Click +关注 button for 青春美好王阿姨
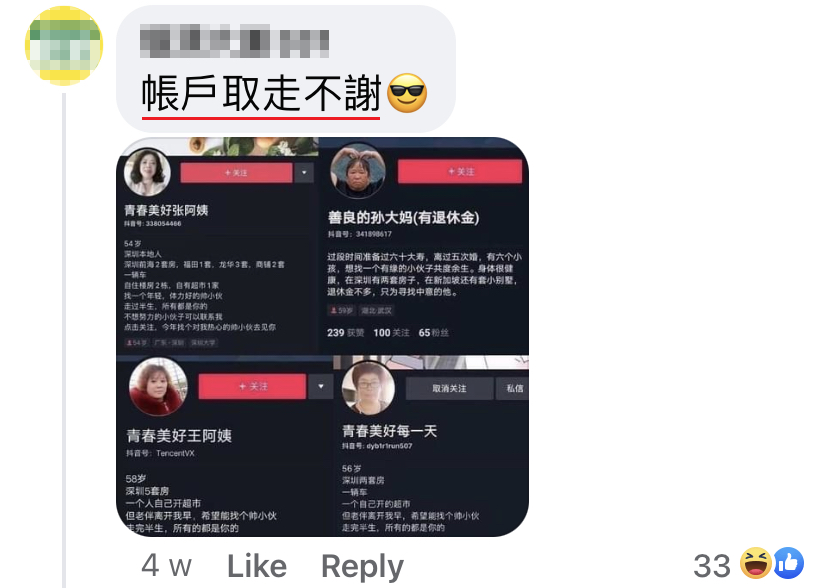828x588 pixels. point(252,386)
